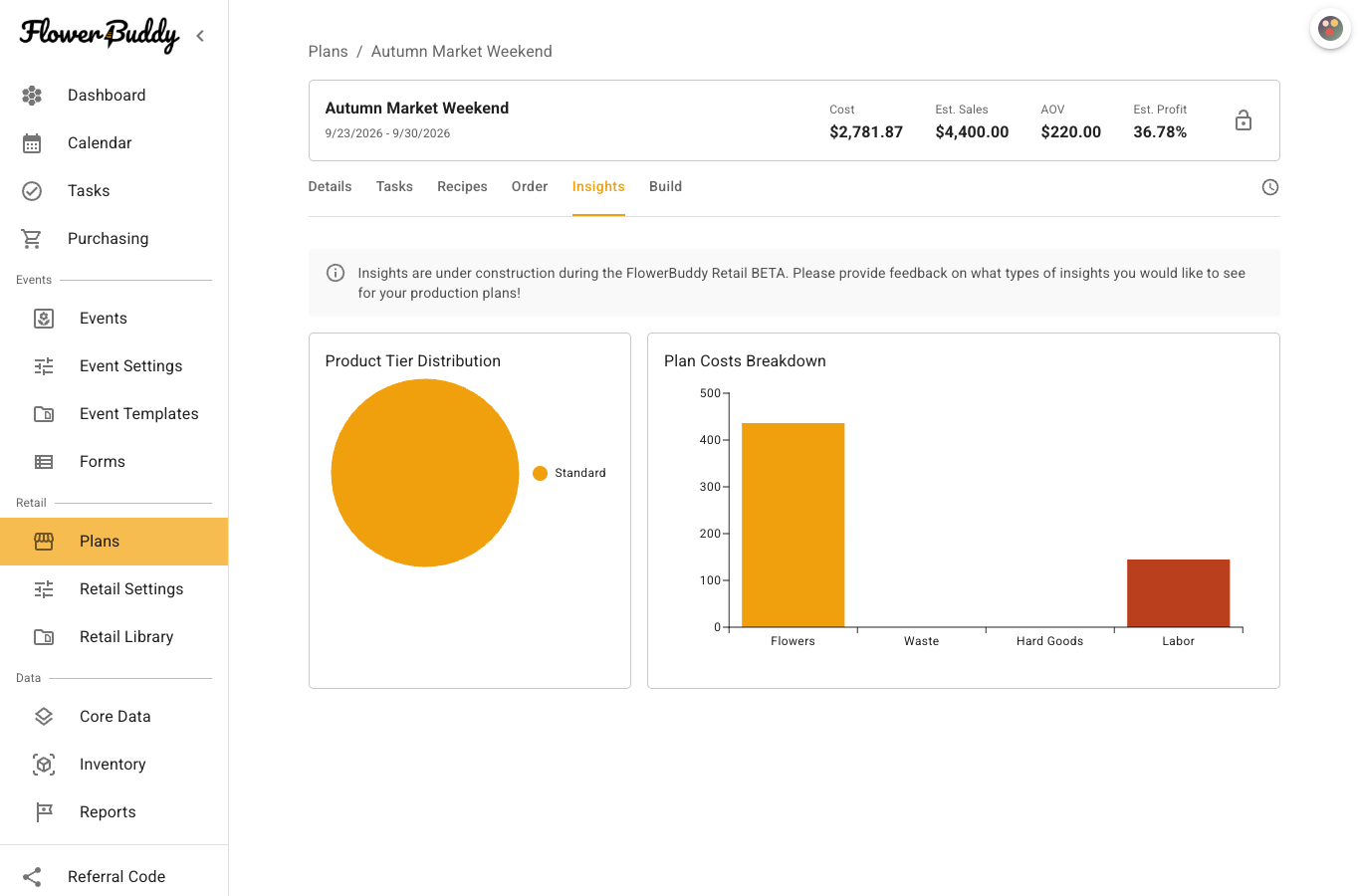This screenshot has width=1359, height=896.
Task: Click the Forms list icon
Action: (44, 462)
